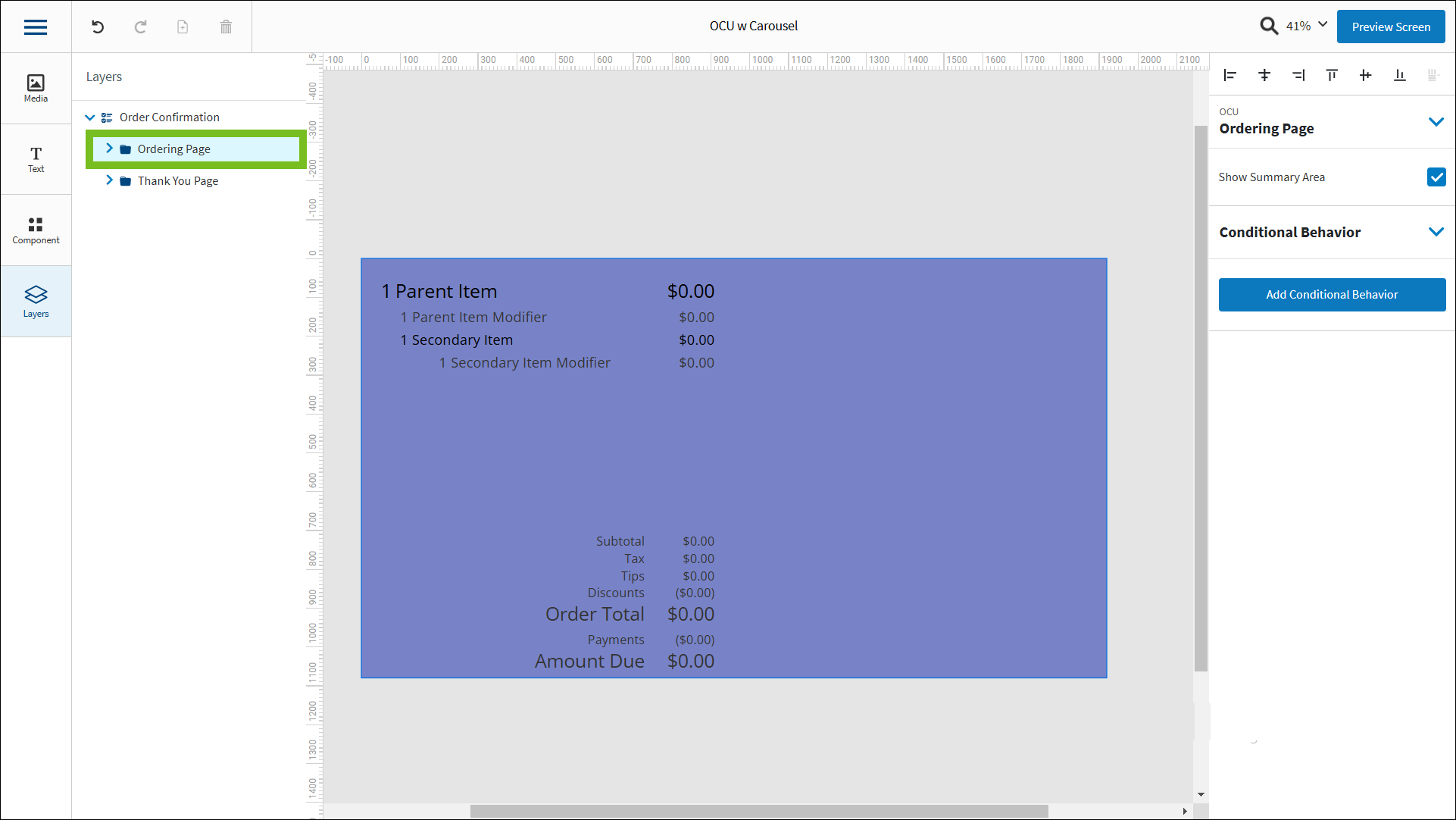Open the hamburger menu top left
Screen dimensions: 1456x820
coord(35,27)
